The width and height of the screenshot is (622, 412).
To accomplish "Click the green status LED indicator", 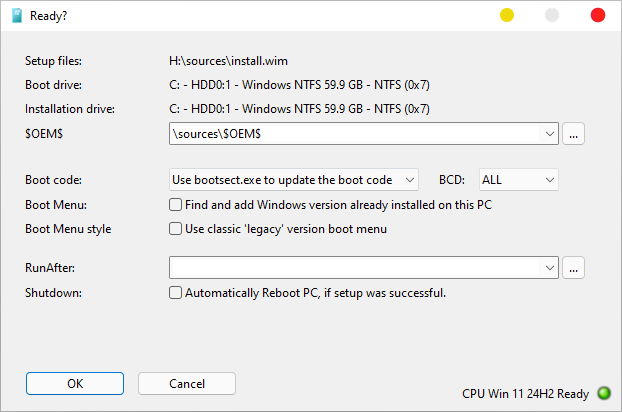I will click(x=603, y=394).
